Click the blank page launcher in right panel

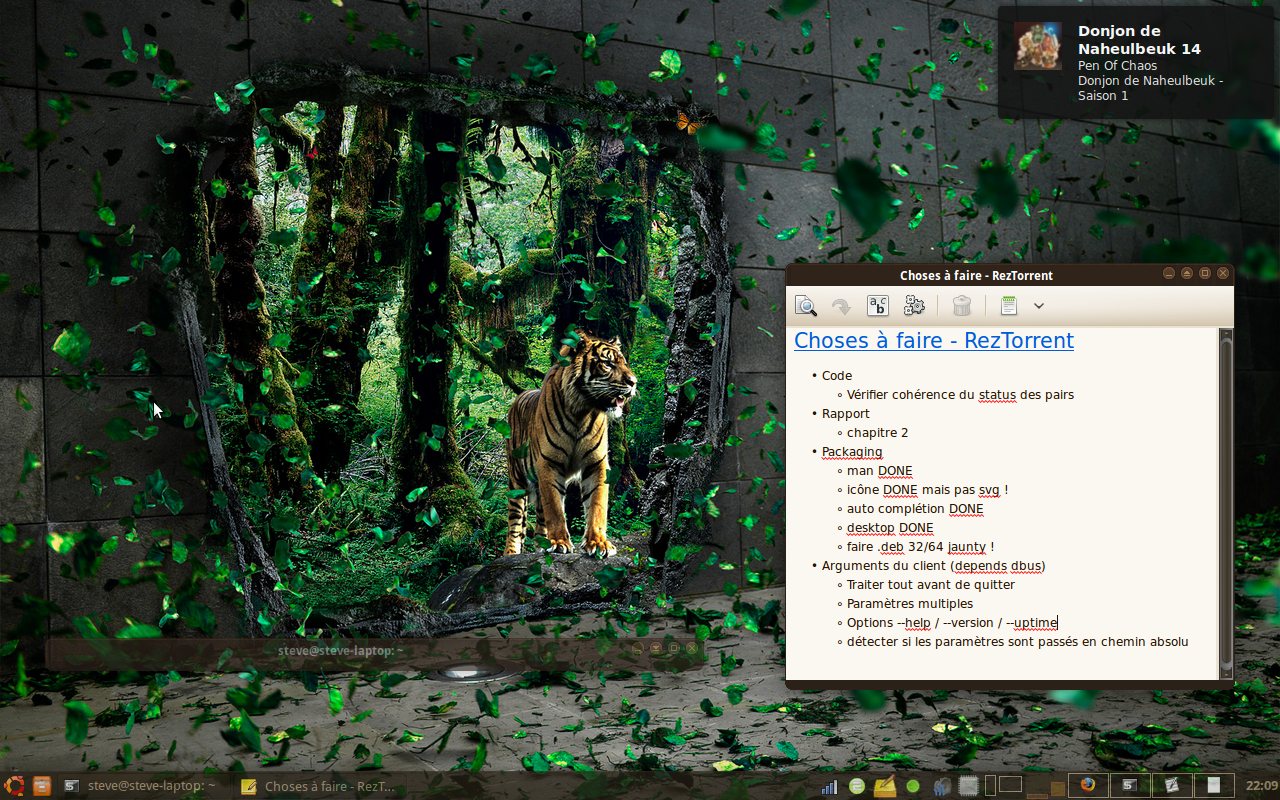(1214, 786)
